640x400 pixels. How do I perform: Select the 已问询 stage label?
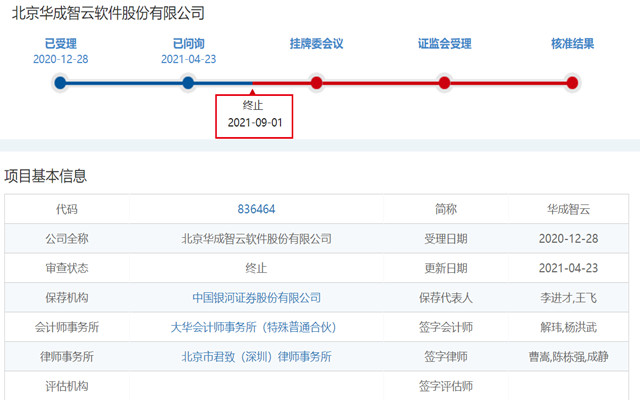(189, 44)
